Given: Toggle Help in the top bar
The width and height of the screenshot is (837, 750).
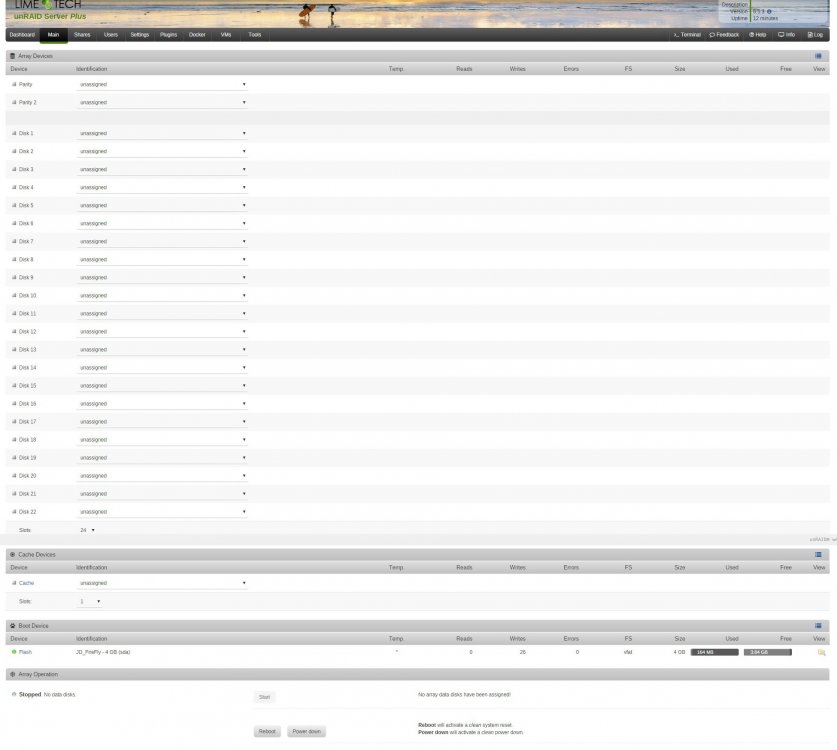Looking at the screenshot, I should (x=757, y=35).
